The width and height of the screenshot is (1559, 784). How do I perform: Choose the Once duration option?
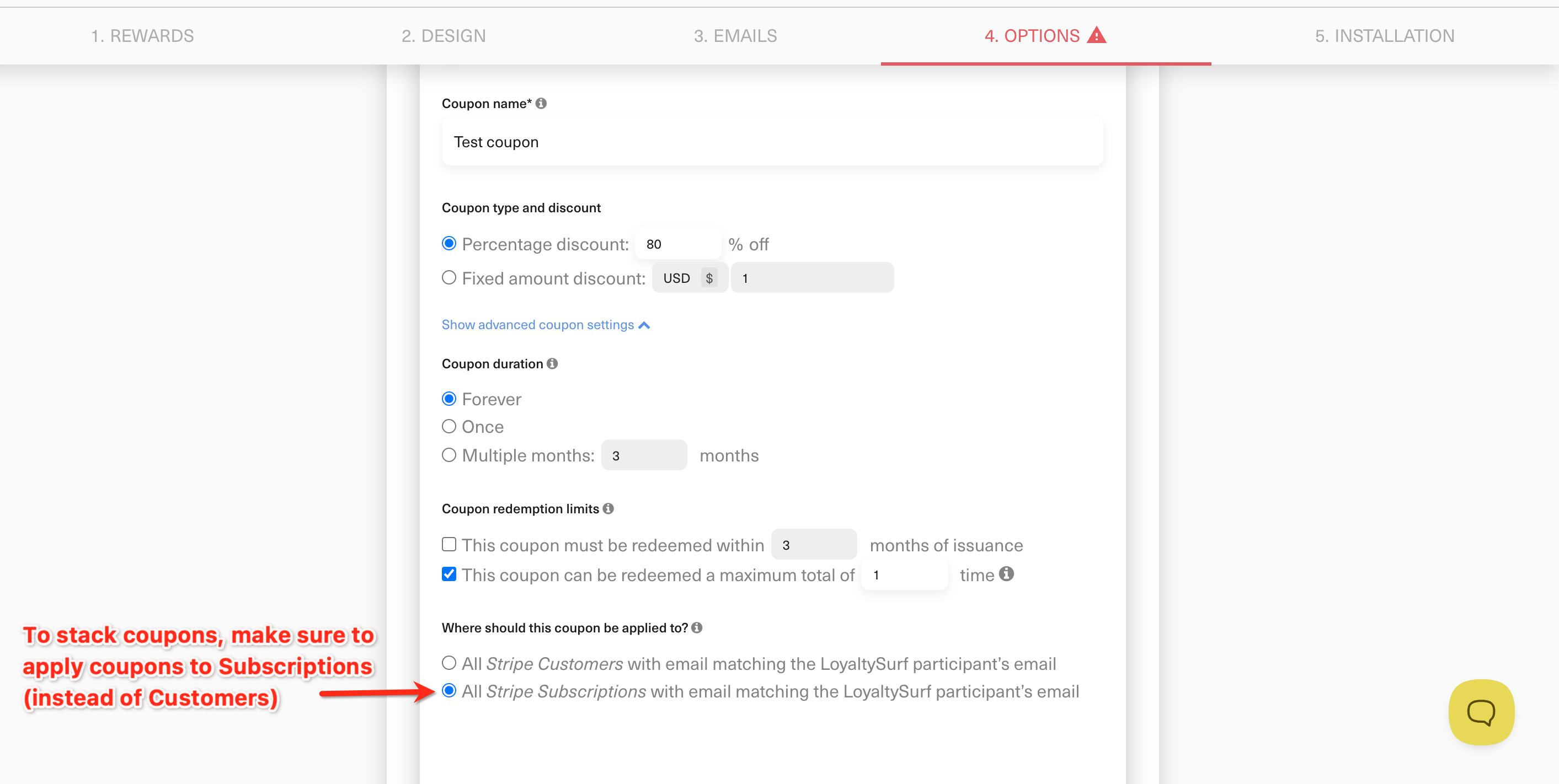[449, 427]
